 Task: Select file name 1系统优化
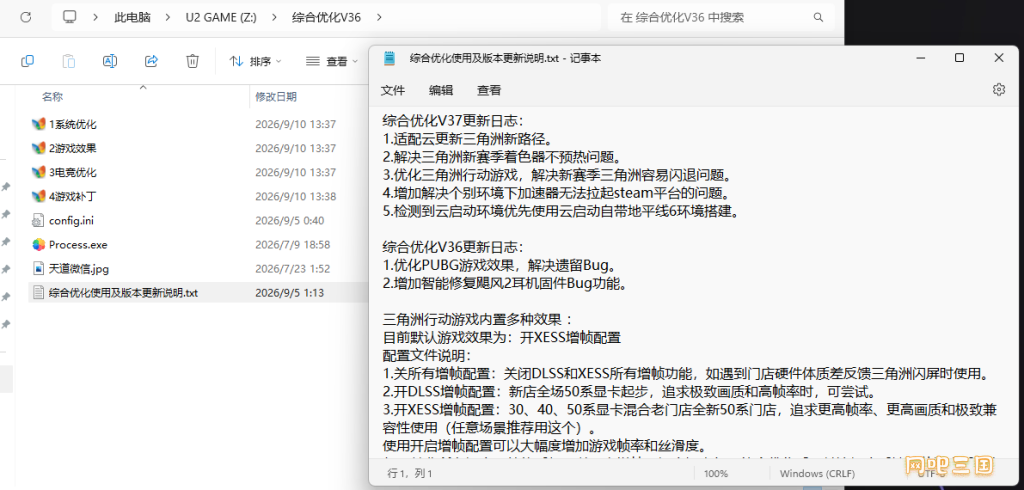pos(72,124)
